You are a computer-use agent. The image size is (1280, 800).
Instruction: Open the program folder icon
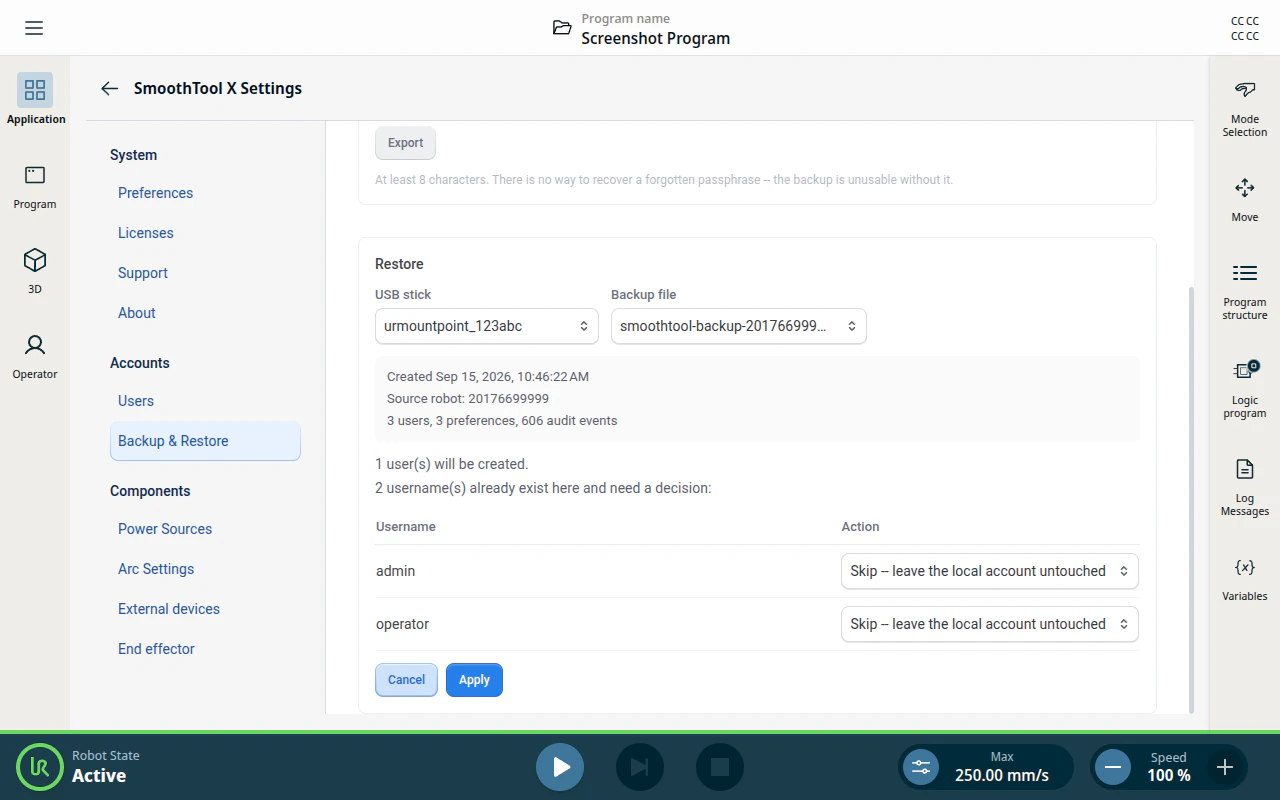(x=563, y=28)
